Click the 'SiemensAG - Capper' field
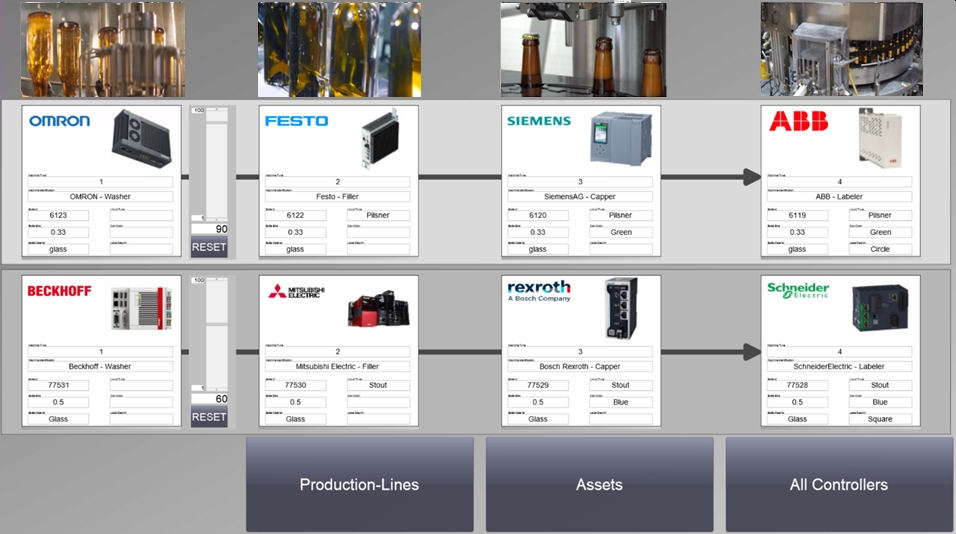The image size is (956, 534). tap(580, 196)
